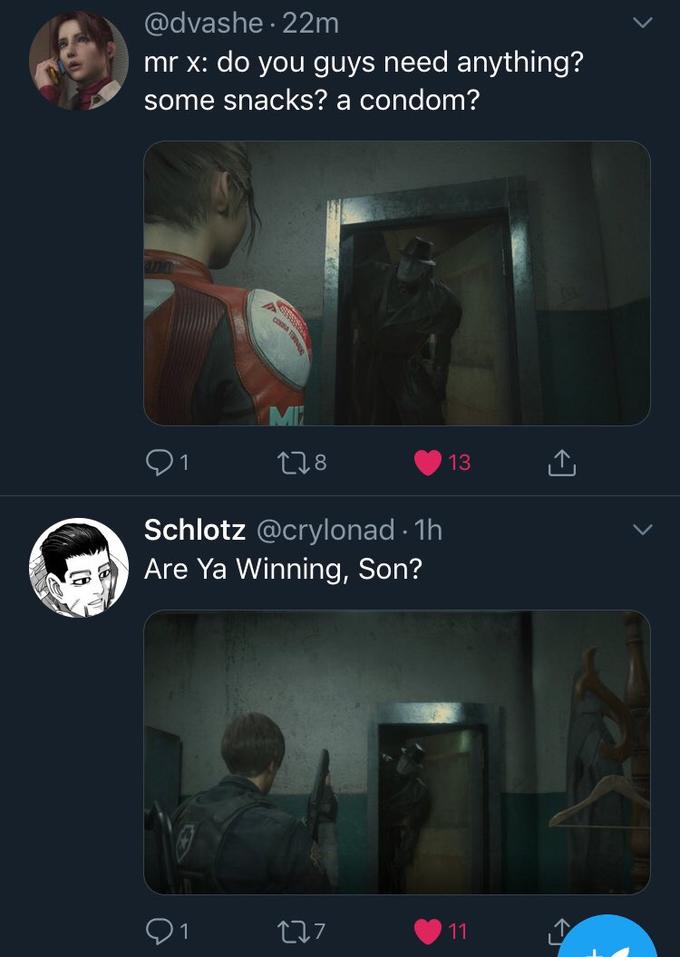Open the @dvashe handle link
The width and height of the screenshot is (680, 957).
coord(203,23)
